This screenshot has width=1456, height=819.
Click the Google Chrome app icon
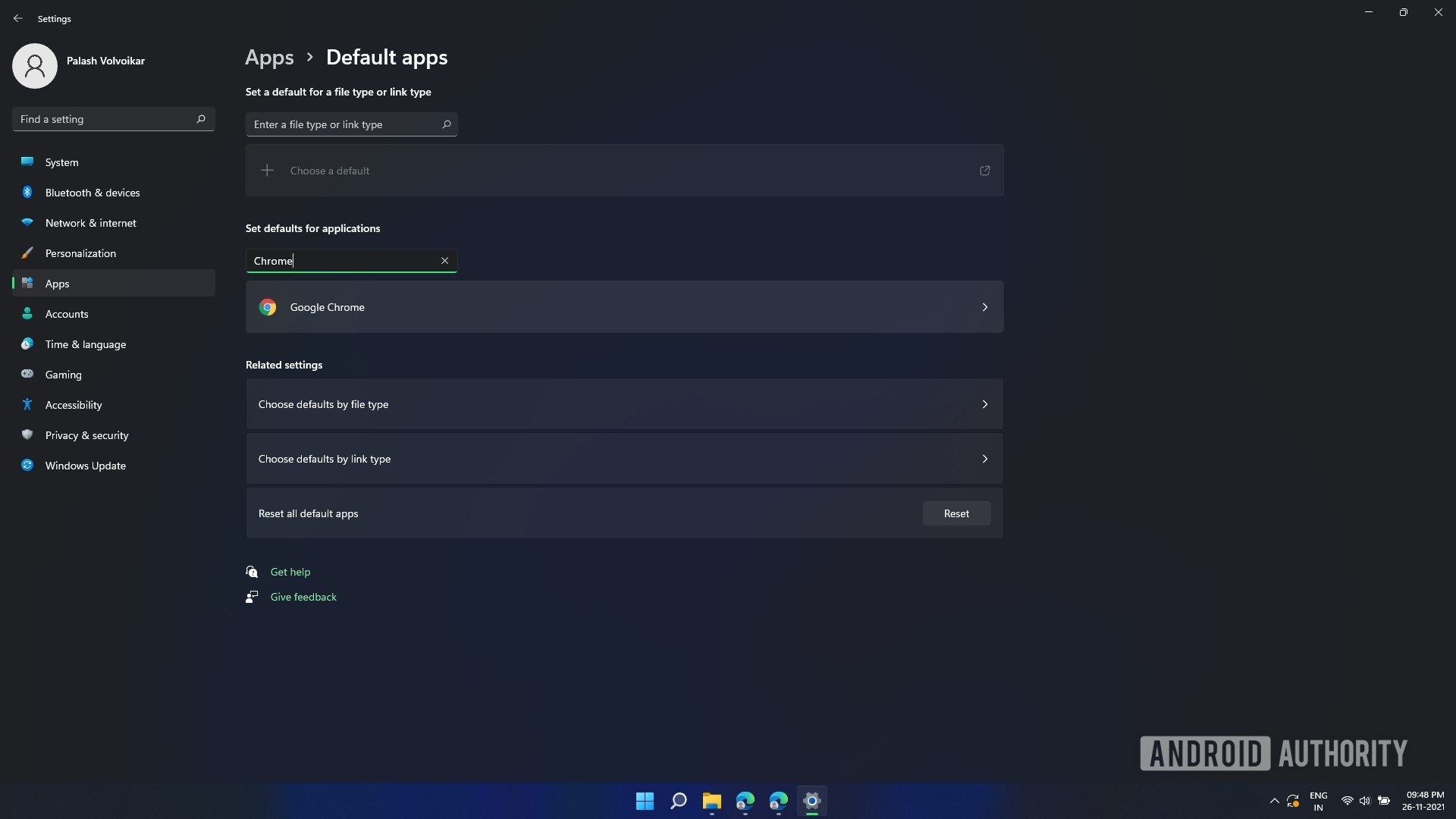coord(267,307)
